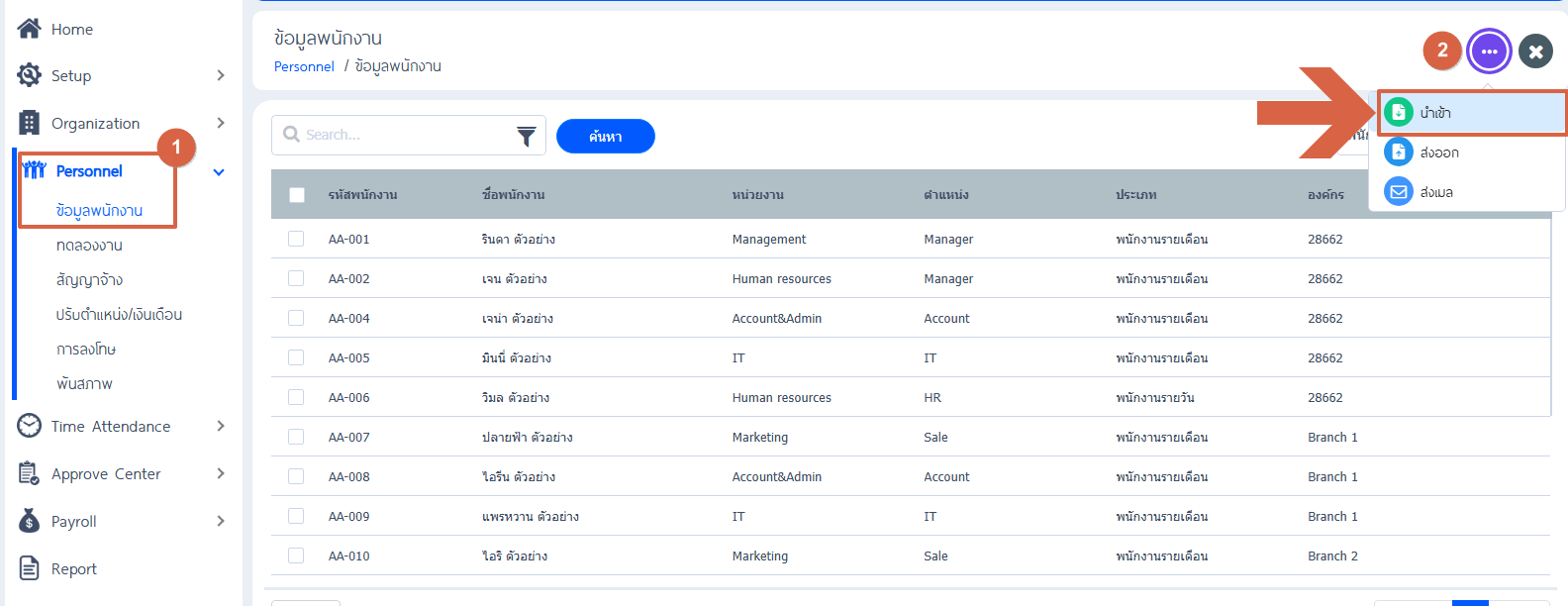The image size is (1568, 606).
Task: Click the Report document icon
Action: coord(30,568)
